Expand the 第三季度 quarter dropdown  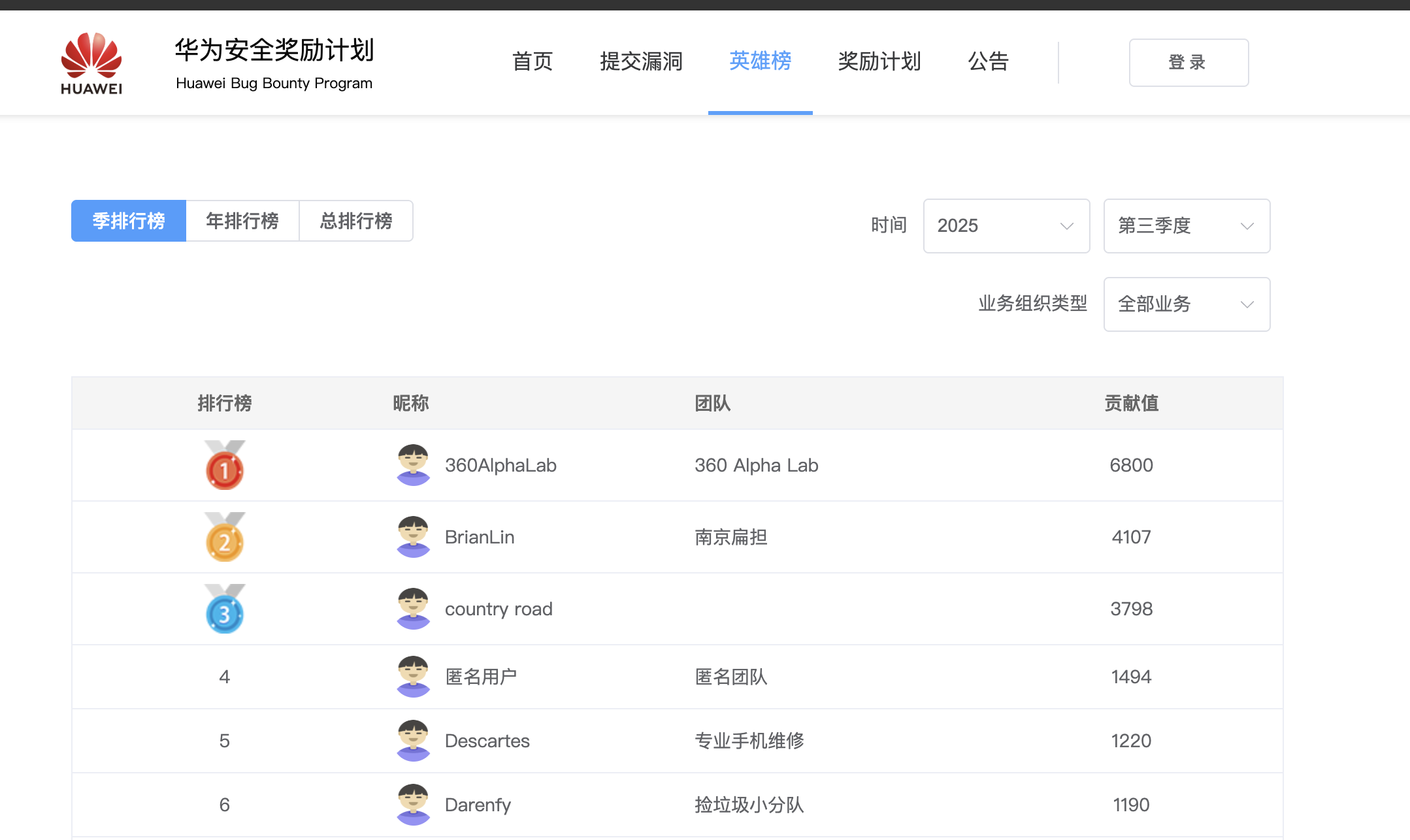1187,226
